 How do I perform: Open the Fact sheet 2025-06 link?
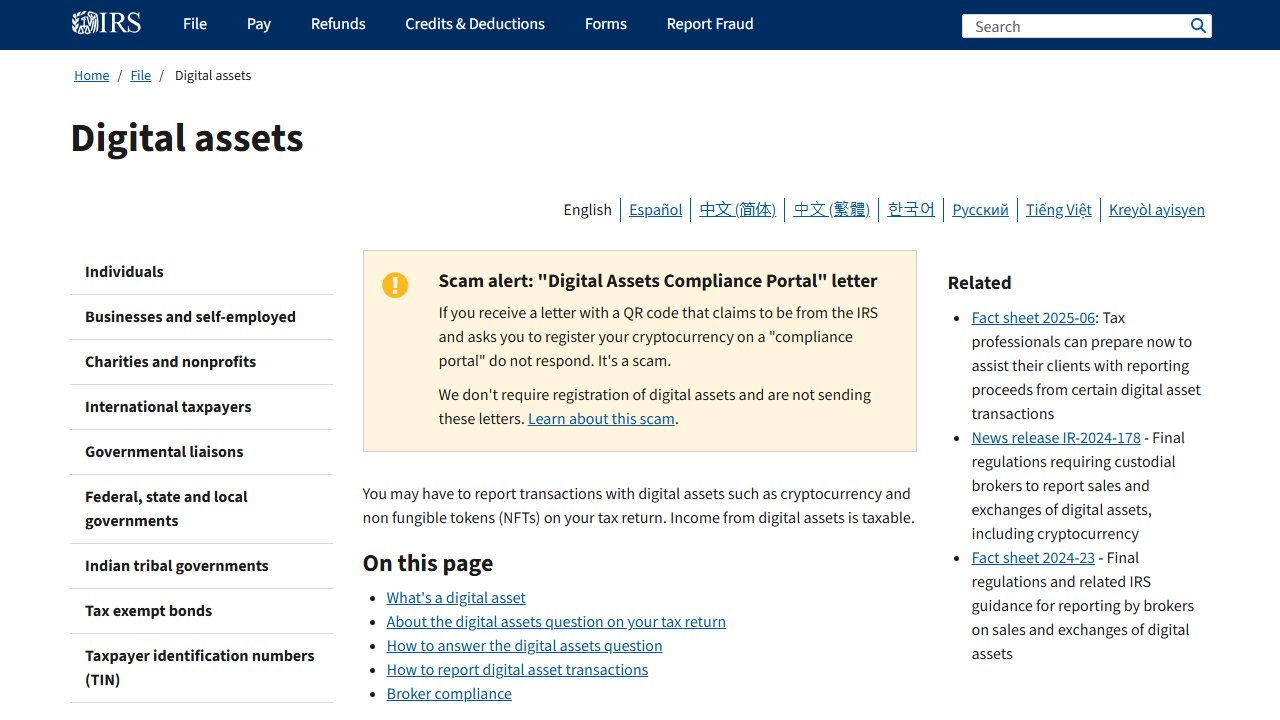click(x=1033, y=318)
